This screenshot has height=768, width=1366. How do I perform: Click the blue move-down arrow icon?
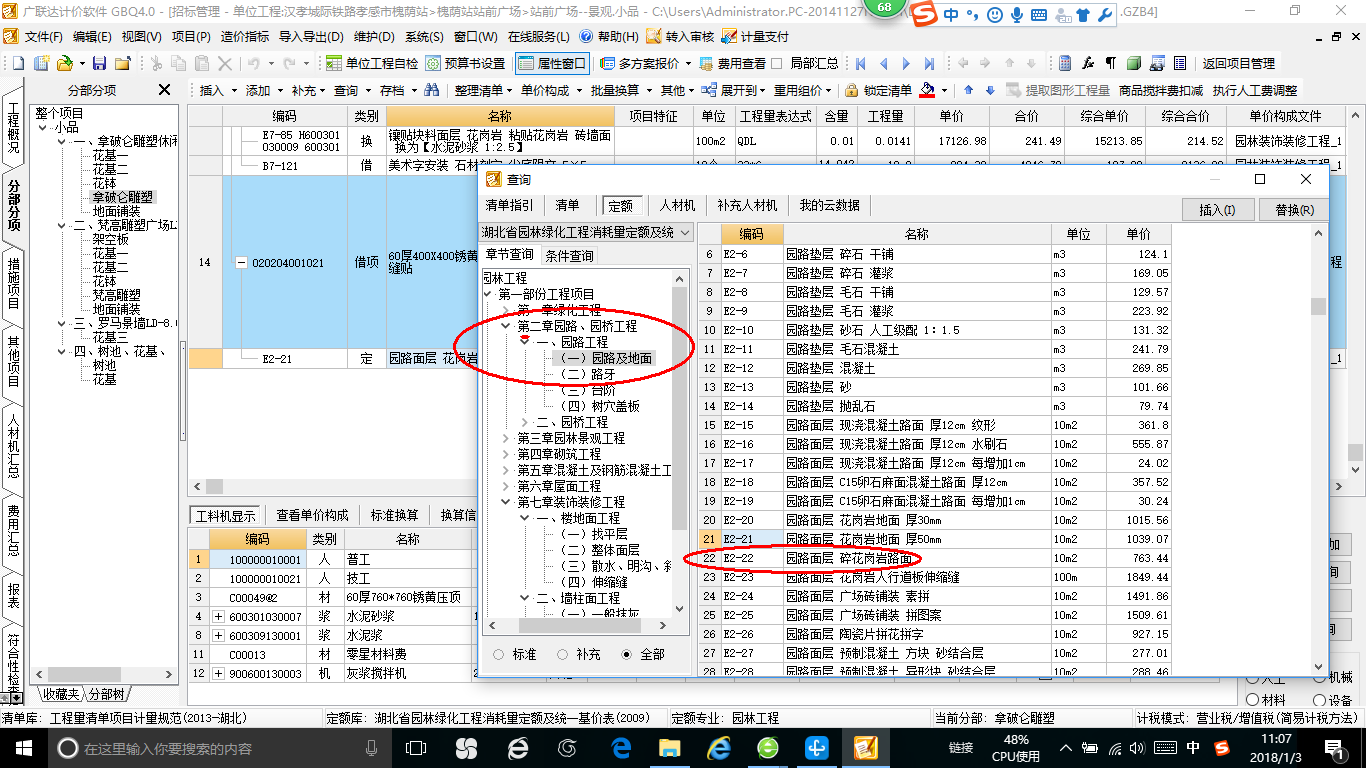tap(990, 90)
